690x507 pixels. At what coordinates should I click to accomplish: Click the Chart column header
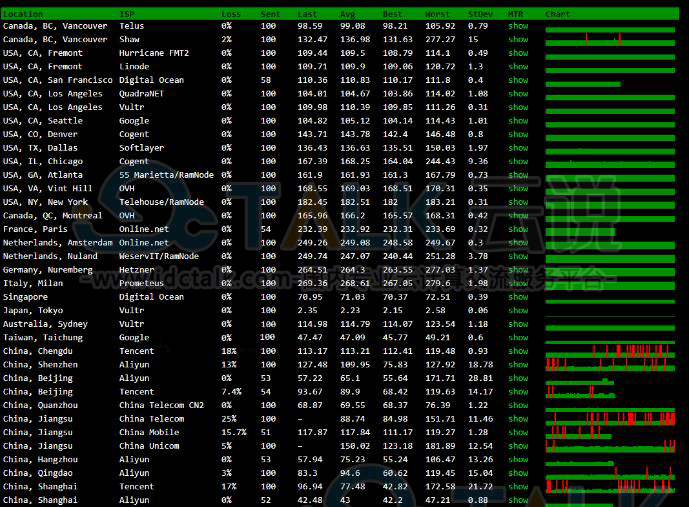click(558, 14)
